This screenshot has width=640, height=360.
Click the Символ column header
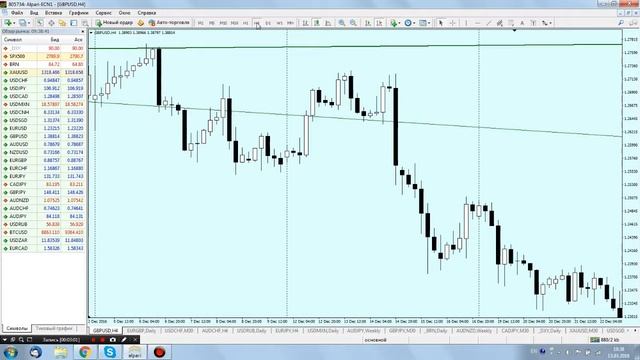click(13, 40)
